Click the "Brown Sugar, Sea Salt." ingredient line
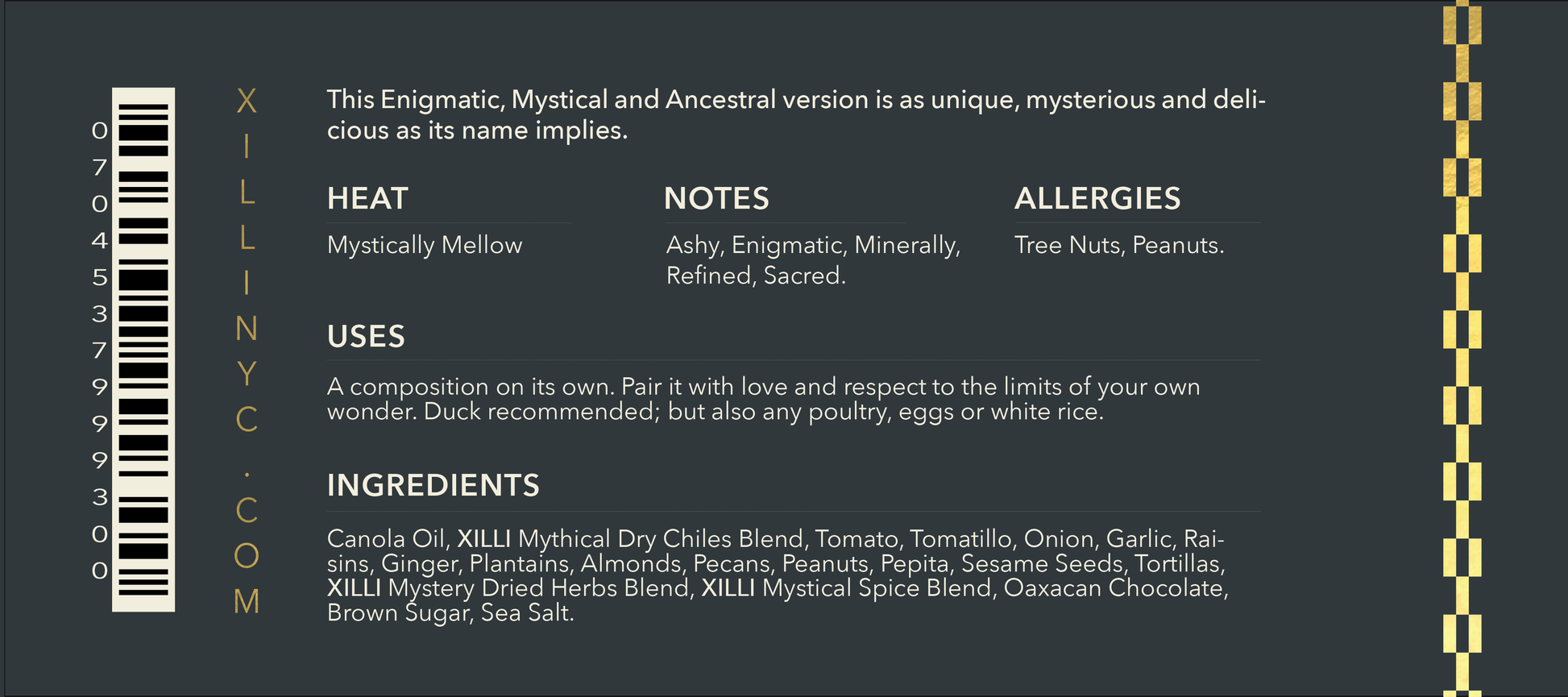The height and width of the screenshot is (697, 1568). (x=450, y=613)
